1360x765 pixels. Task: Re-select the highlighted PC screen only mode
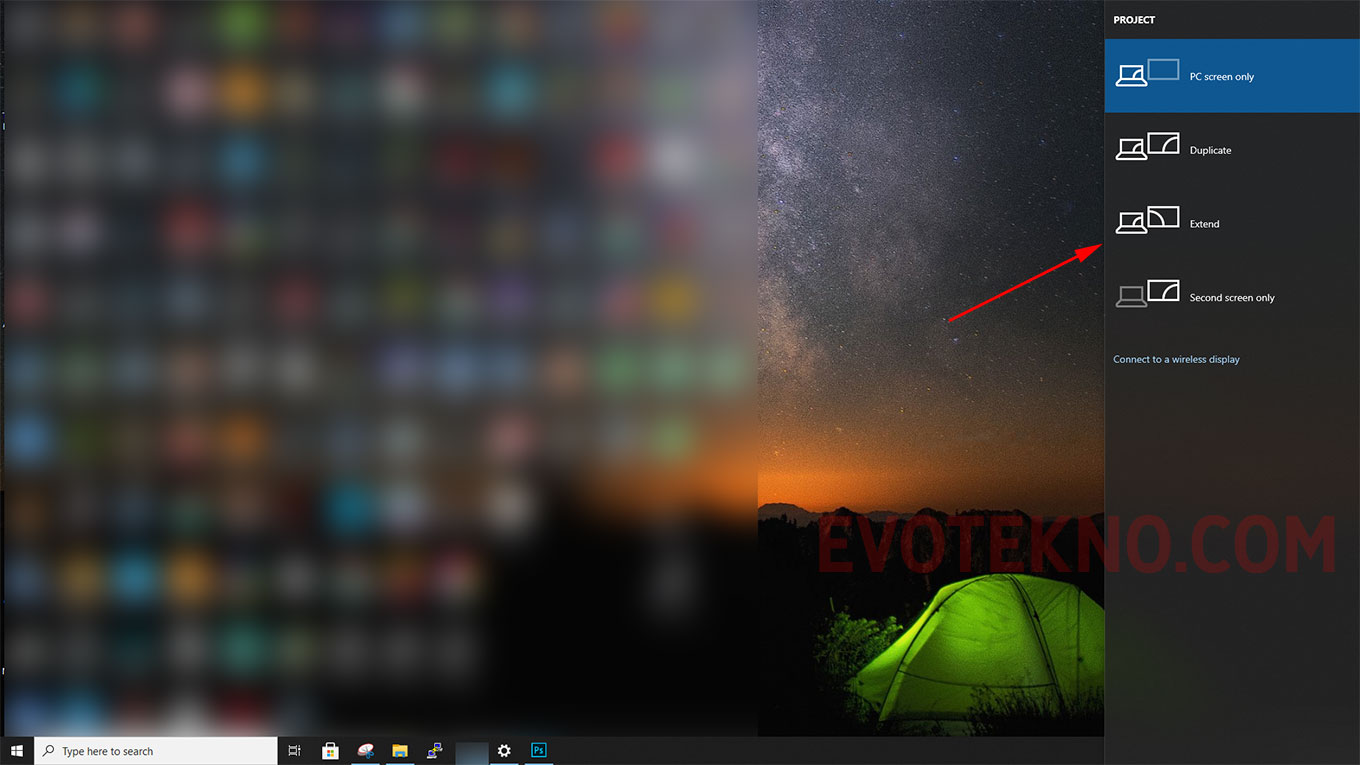pos(1232,75)
